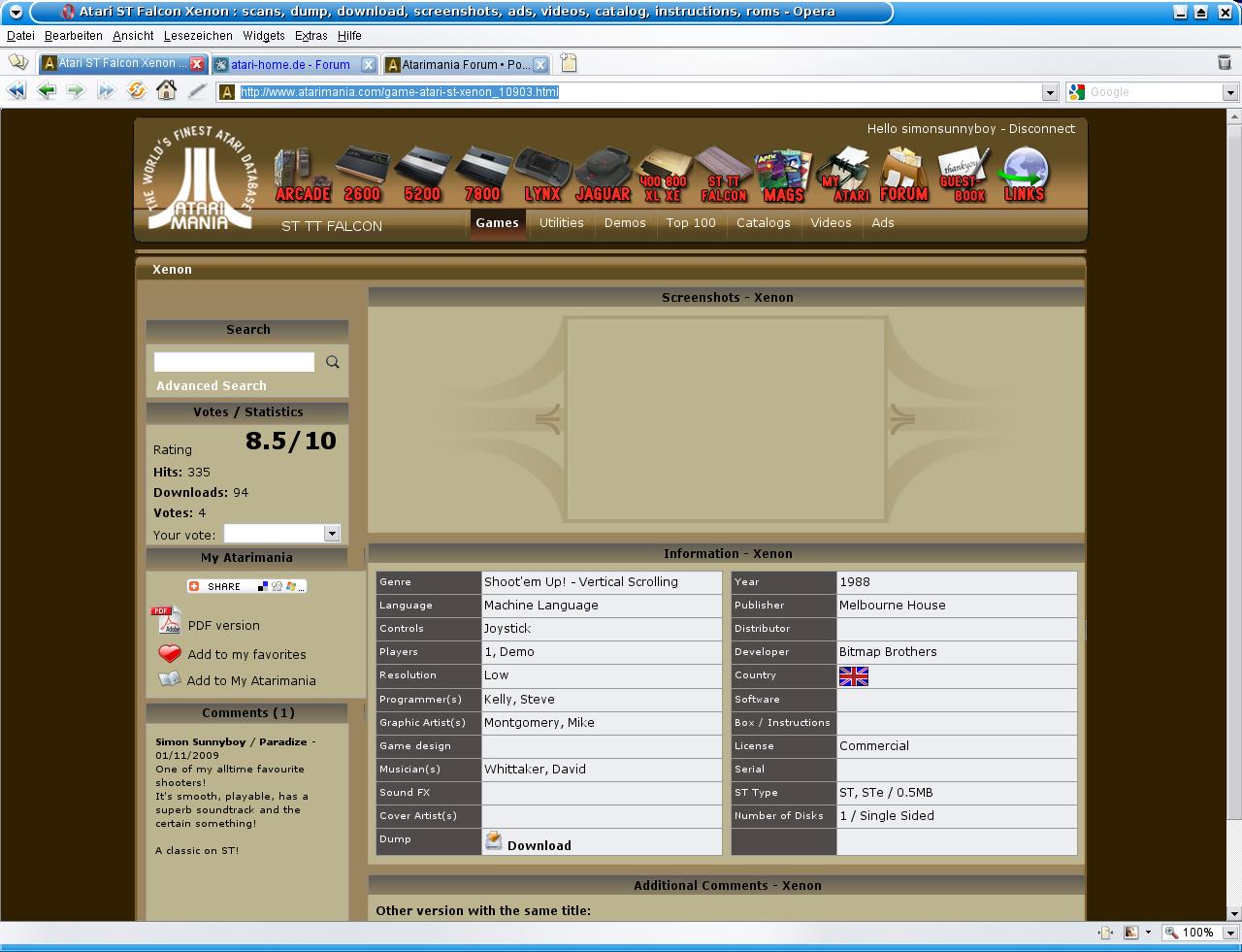The image size is (1242, 952).
Task: Open the address bar history dropdown
Action: (x=1050, y=92)
